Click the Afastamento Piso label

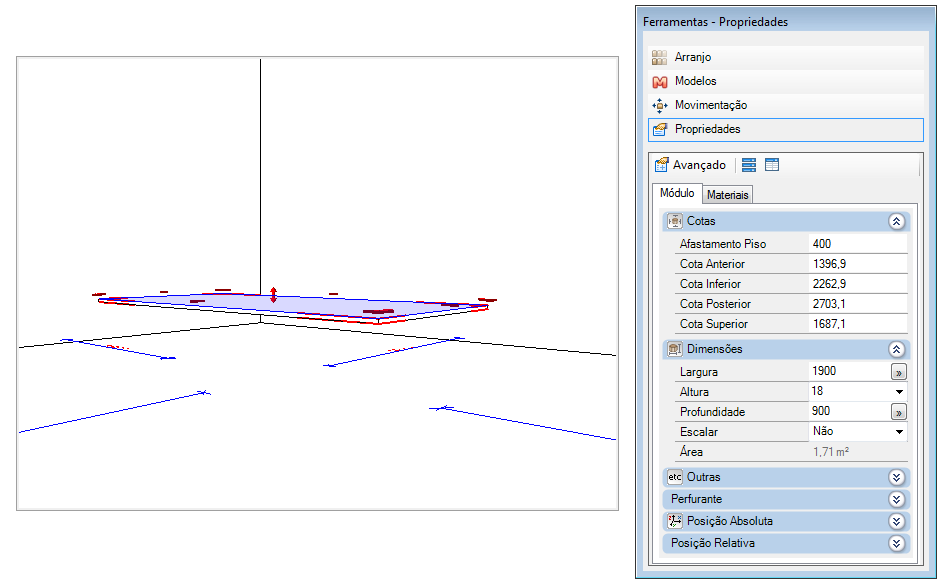click(x=723, y=244)
